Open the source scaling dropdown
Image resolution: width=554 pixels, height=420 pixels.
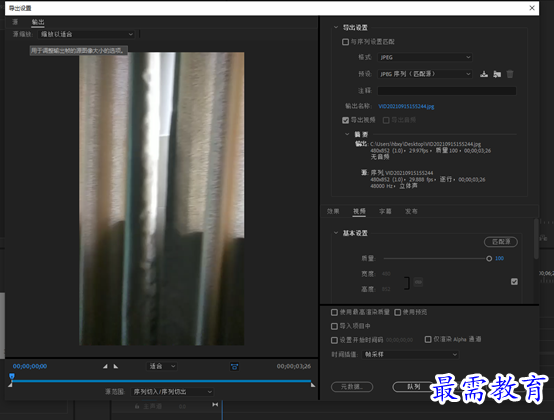86,34
